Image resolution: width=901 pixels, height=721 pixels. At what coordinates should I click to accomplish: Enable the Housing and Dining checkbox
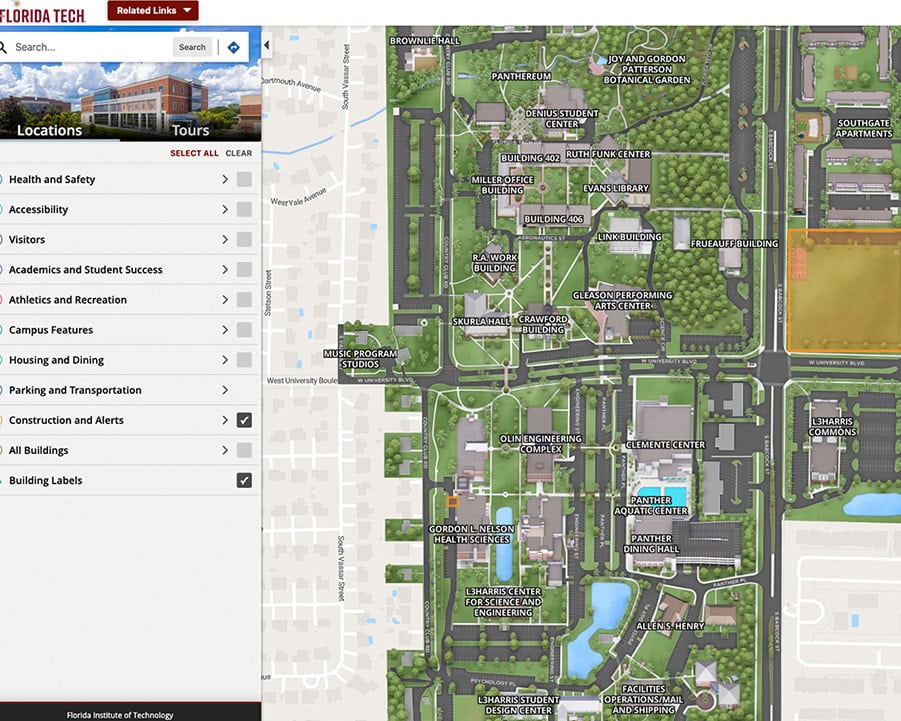pyautogui.click(x=244, y=360)
